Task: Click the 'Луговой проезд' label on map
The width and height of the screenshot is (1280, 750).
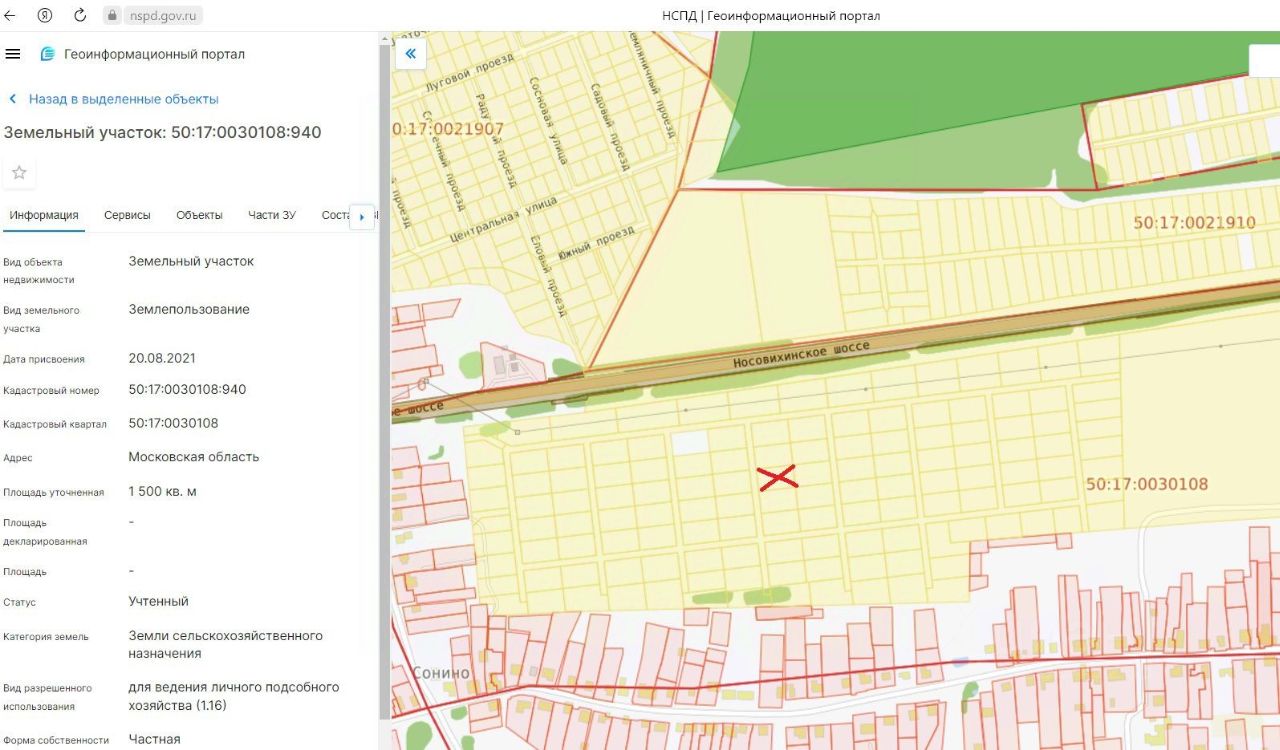Action: [x=470, y=72]
